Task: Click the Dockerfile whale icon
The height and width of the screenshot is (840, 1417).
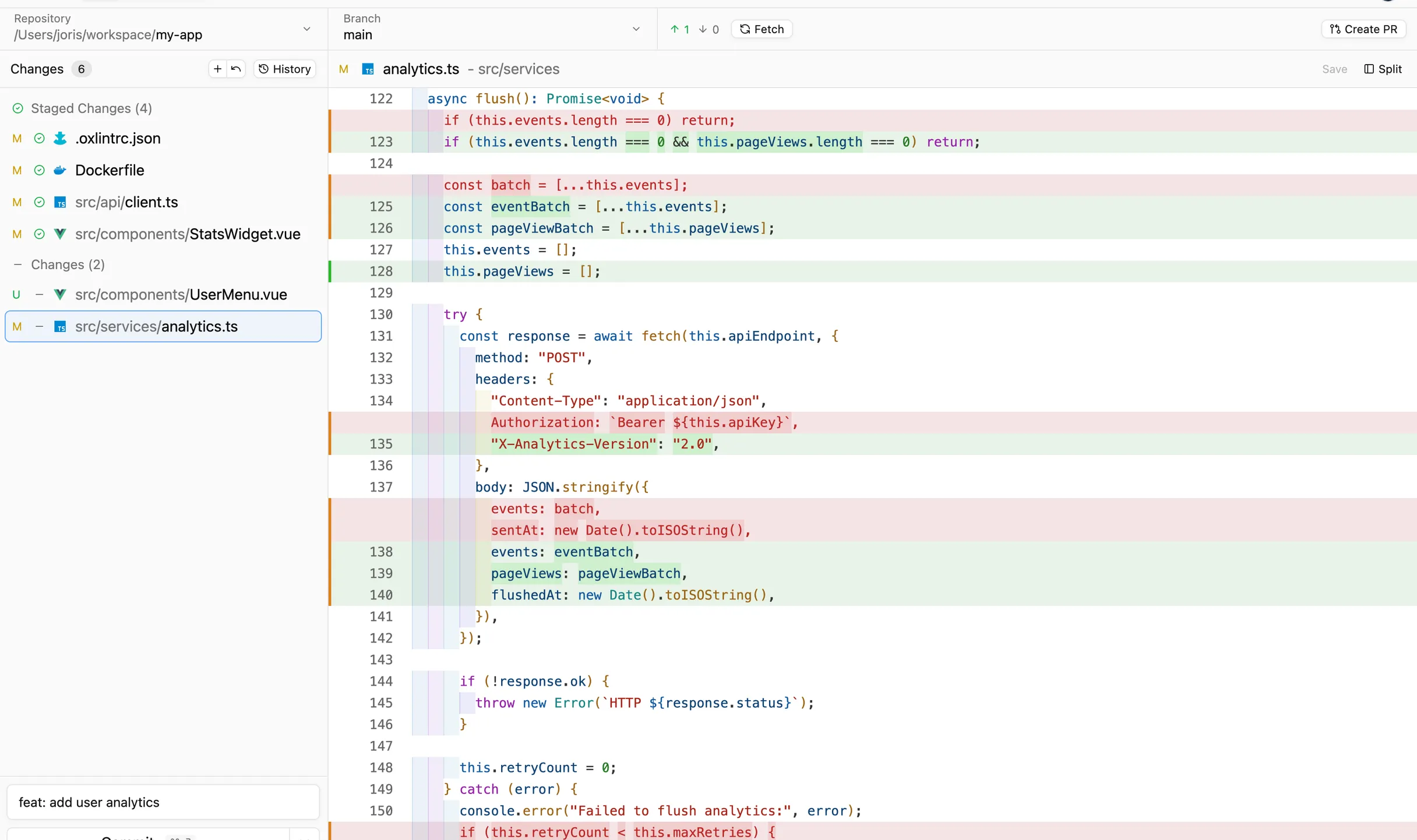Action: [x=60, y=170]
